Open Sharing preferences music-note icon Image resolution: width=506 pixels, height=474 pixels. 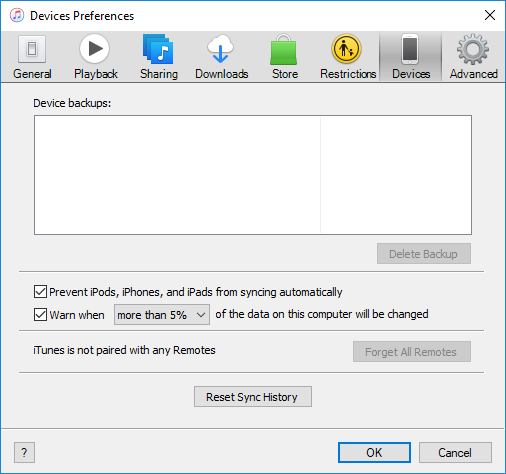[158, 49]
